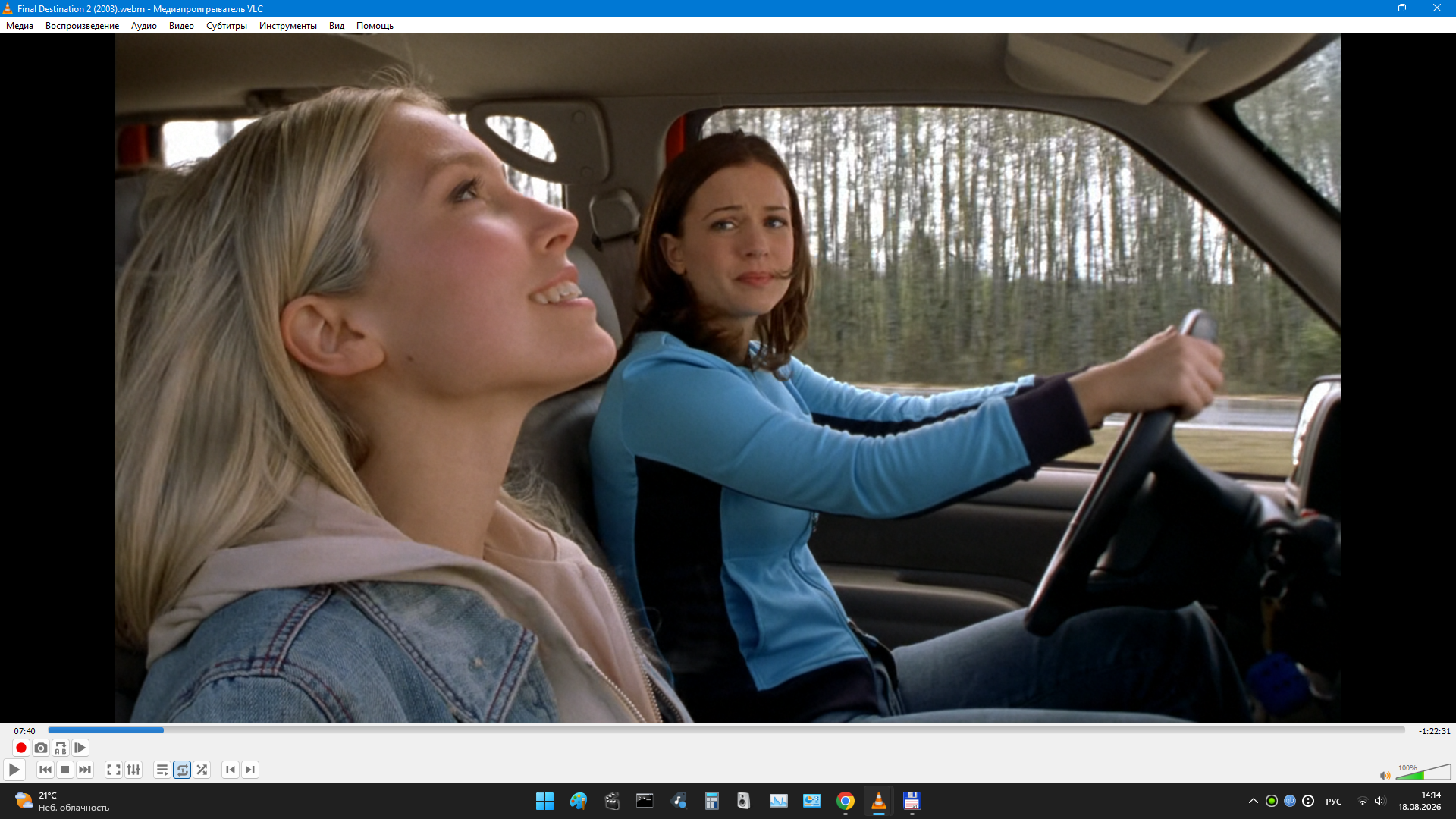Toggle the loop repeat mode button
Screen dimensions: 1456x819
point(182,770)
